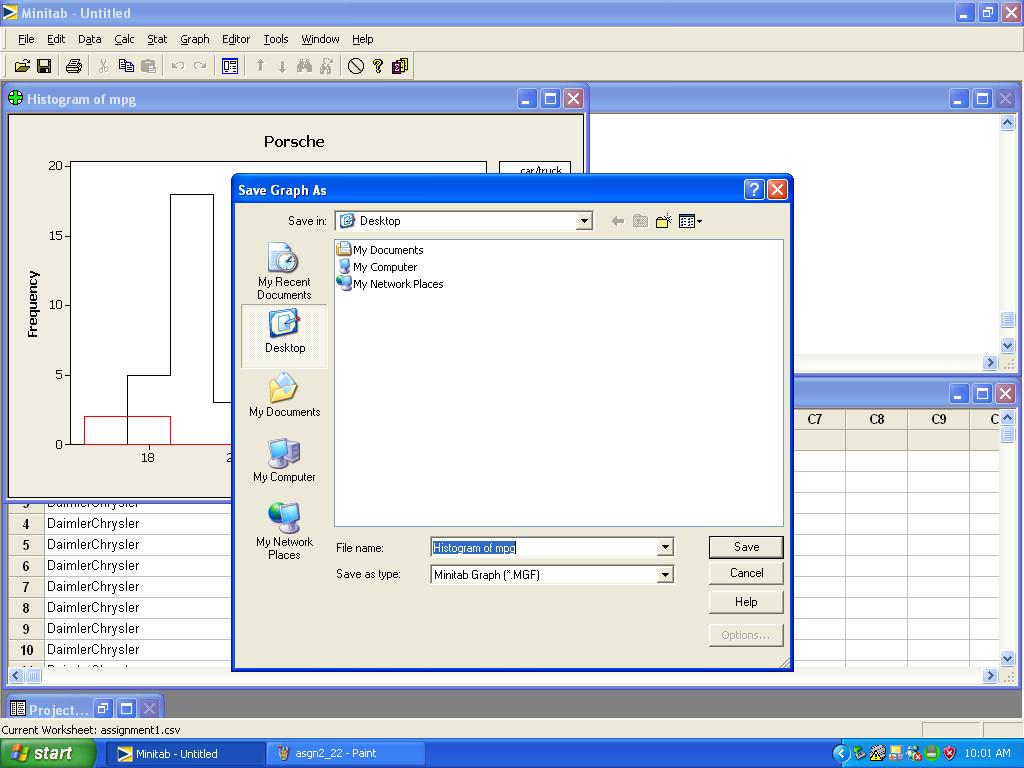Open the Graph menu
Viewport: 1024px width, 768px height.
(x=194, y=39)
